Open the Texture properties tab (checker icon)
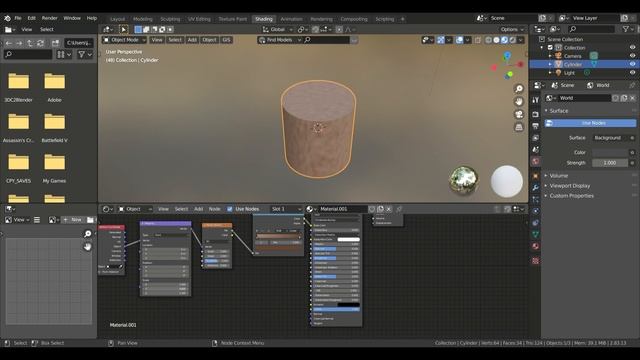 pyautogui.click(x=536, y=260)
